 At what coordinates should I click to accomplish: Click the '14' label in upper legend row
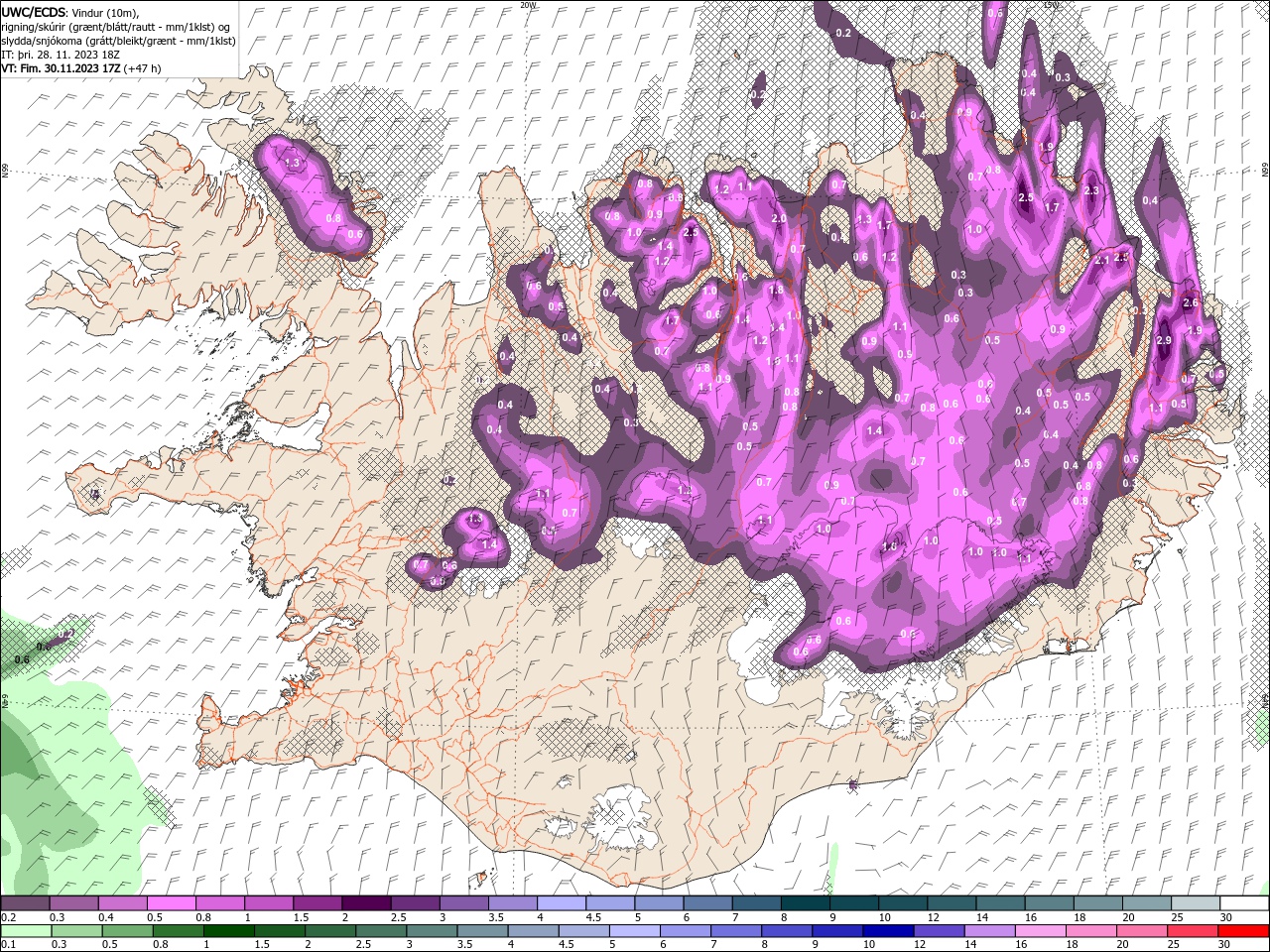pyautogui.click(x=981, y=917)
